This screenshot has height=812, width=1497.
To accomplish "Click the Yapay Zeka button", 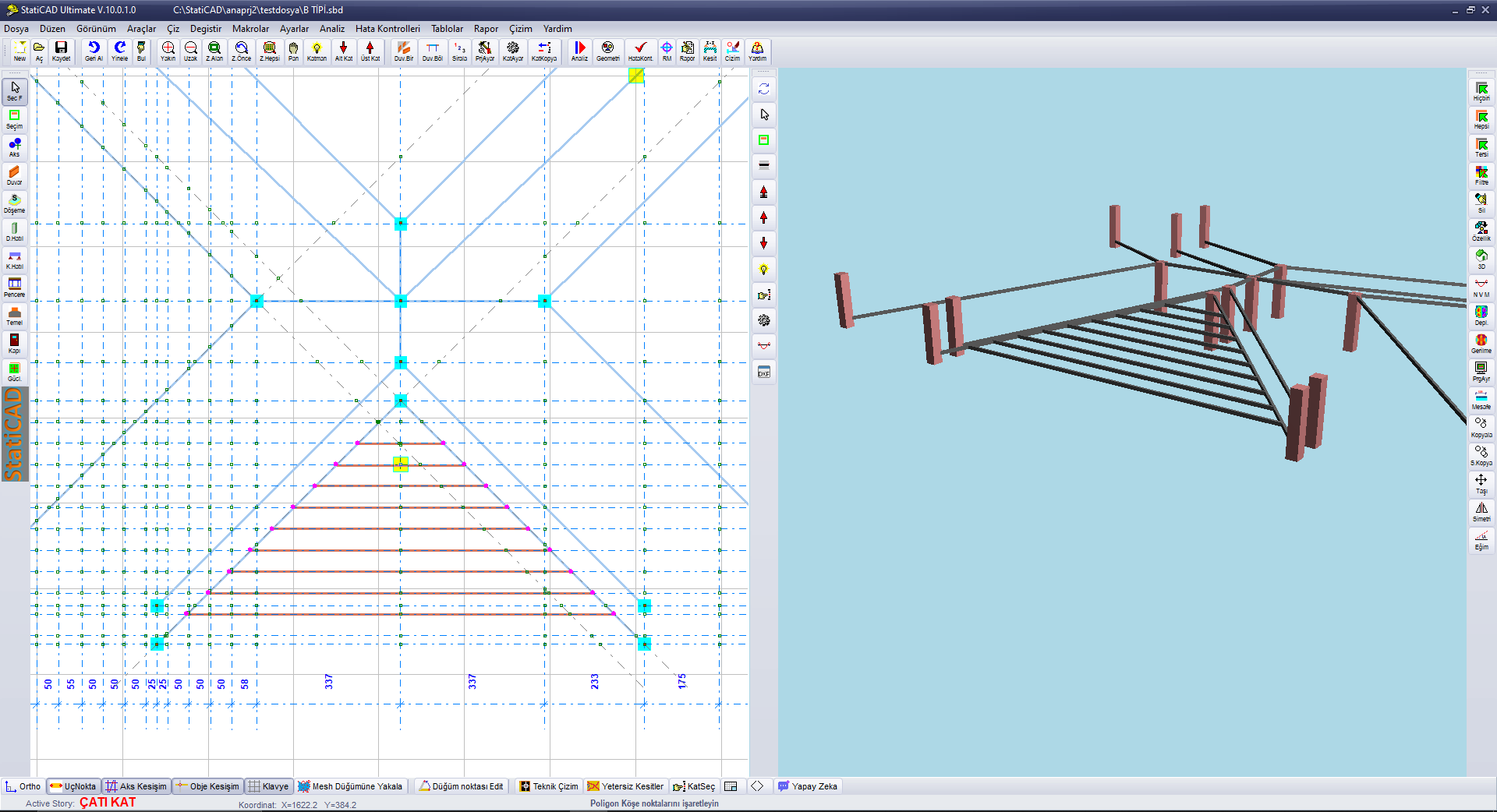I will coord(808,786).
